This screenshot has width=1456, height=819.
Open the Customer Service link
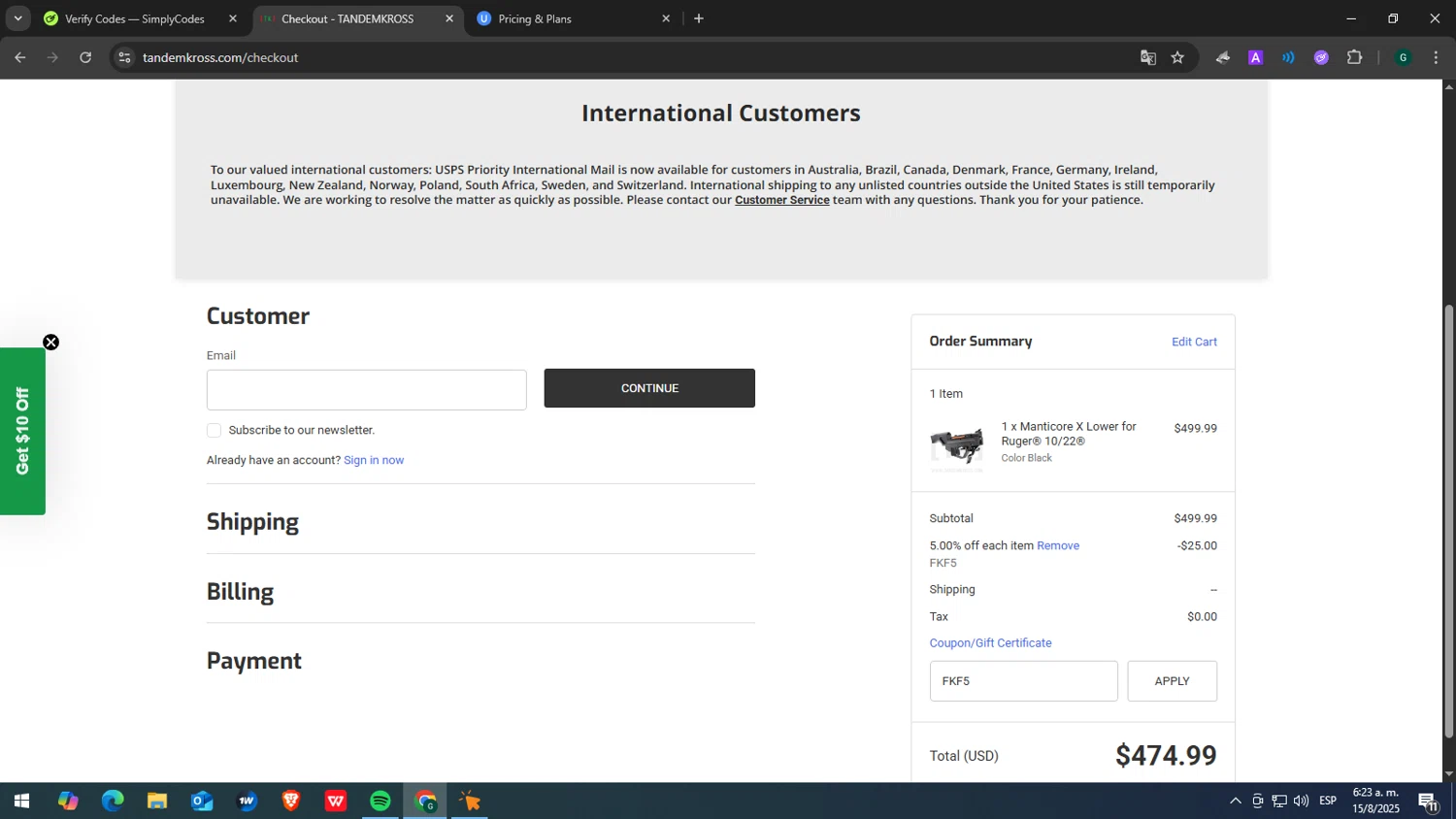point(782,200)
